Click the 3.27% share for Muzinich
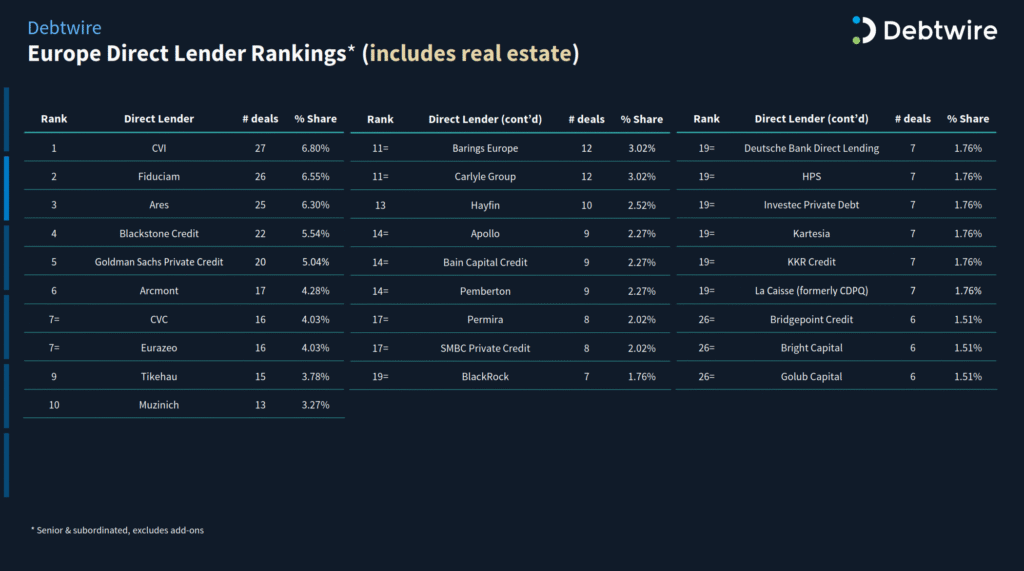Screen dimensions: 1024x571 point(315,405)
